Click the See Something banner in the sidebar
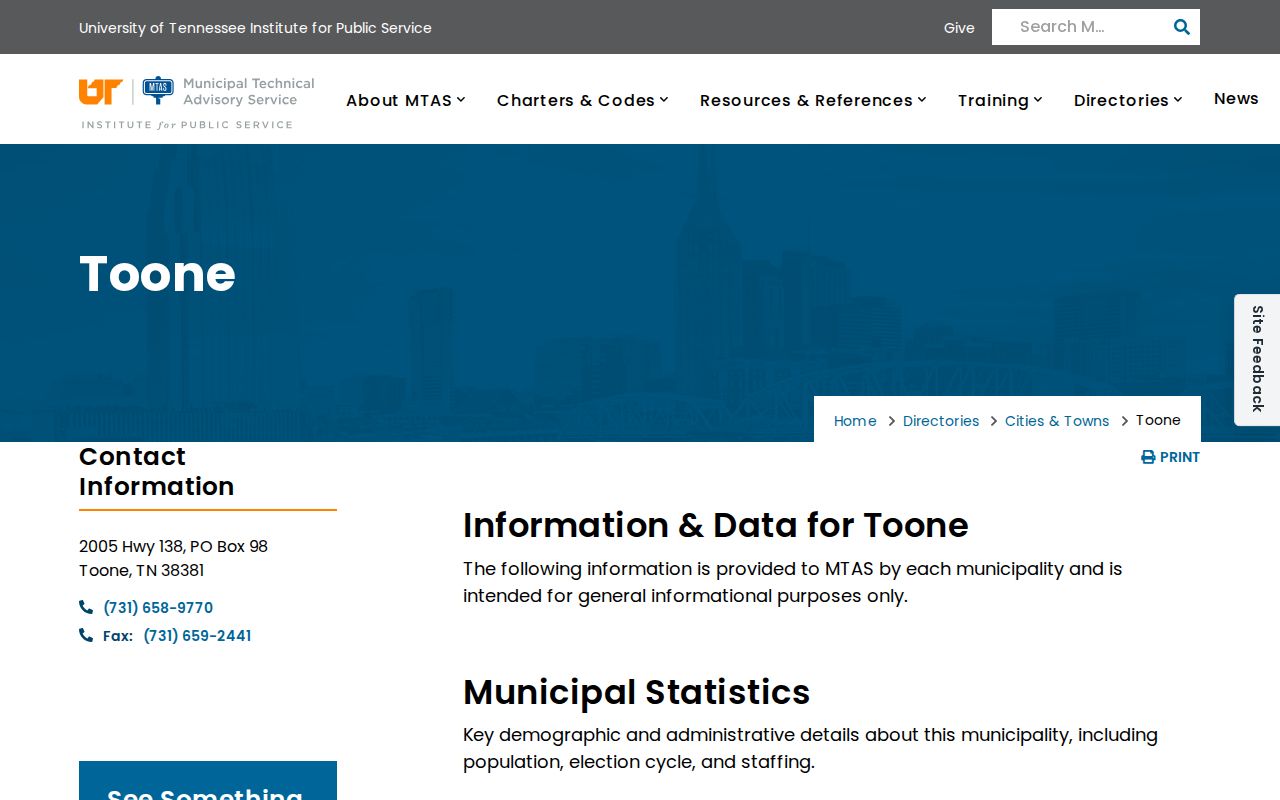Viewport: 1280px width, 800px height. click(208, 781)
